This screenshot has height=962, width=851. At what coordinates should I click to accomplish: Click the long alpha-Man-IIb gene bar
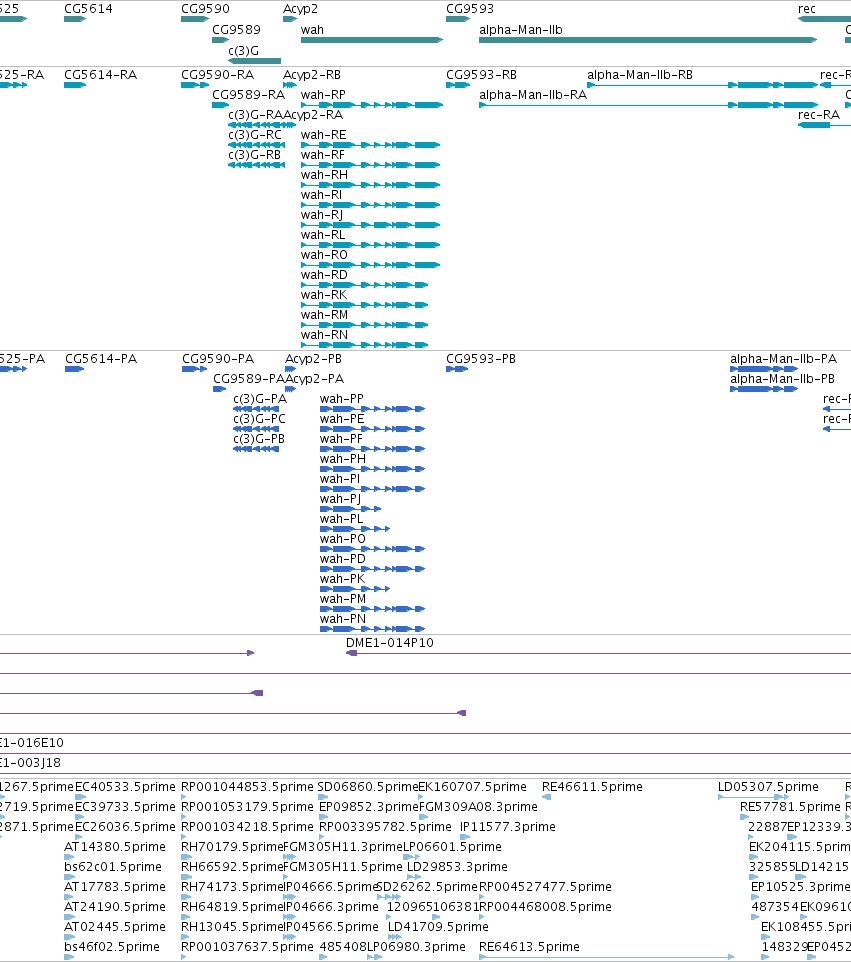(x=648, y=40)
